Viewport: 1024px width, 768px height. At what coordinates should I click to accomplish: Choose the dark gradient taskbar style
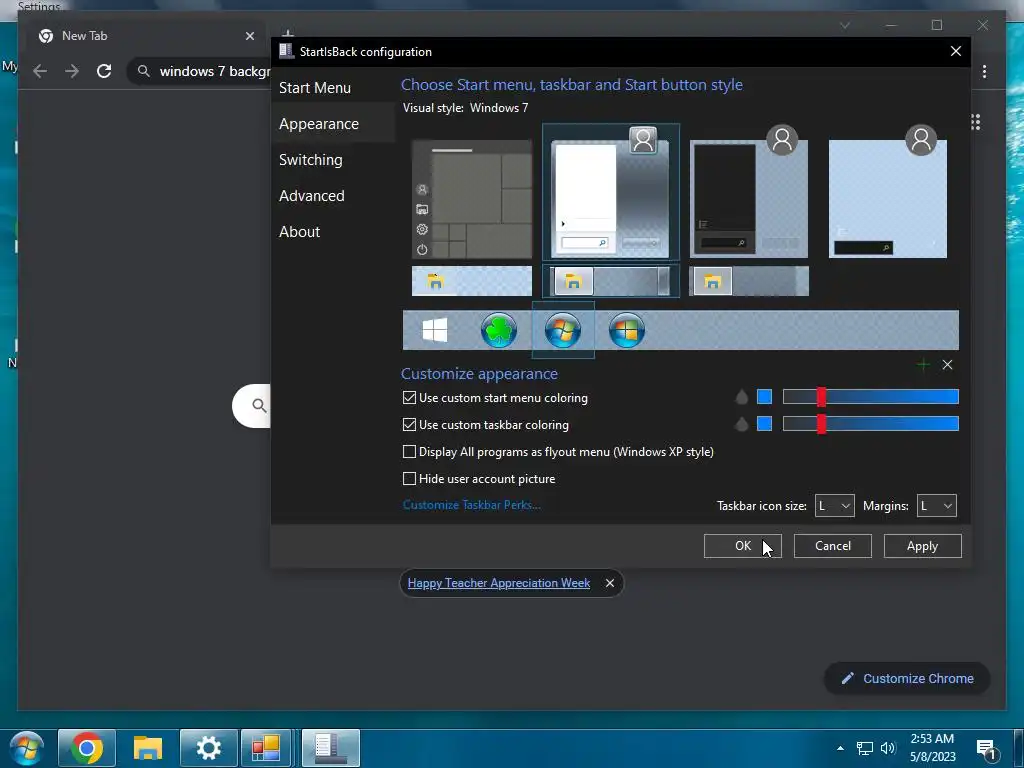pos(749,281)
